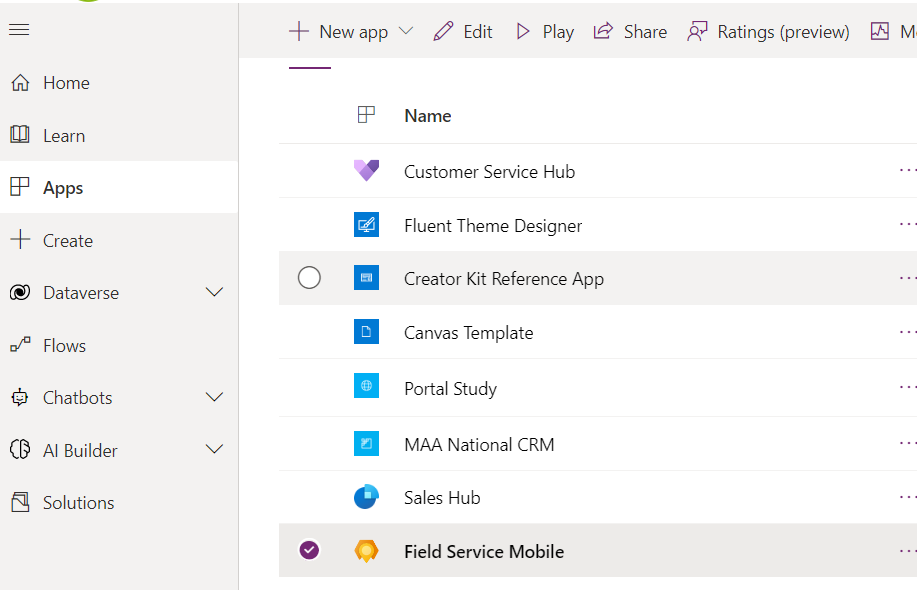Click the app type column header icon
The image size is (917, 590).
pyautogui.click(x=366, y=115)
